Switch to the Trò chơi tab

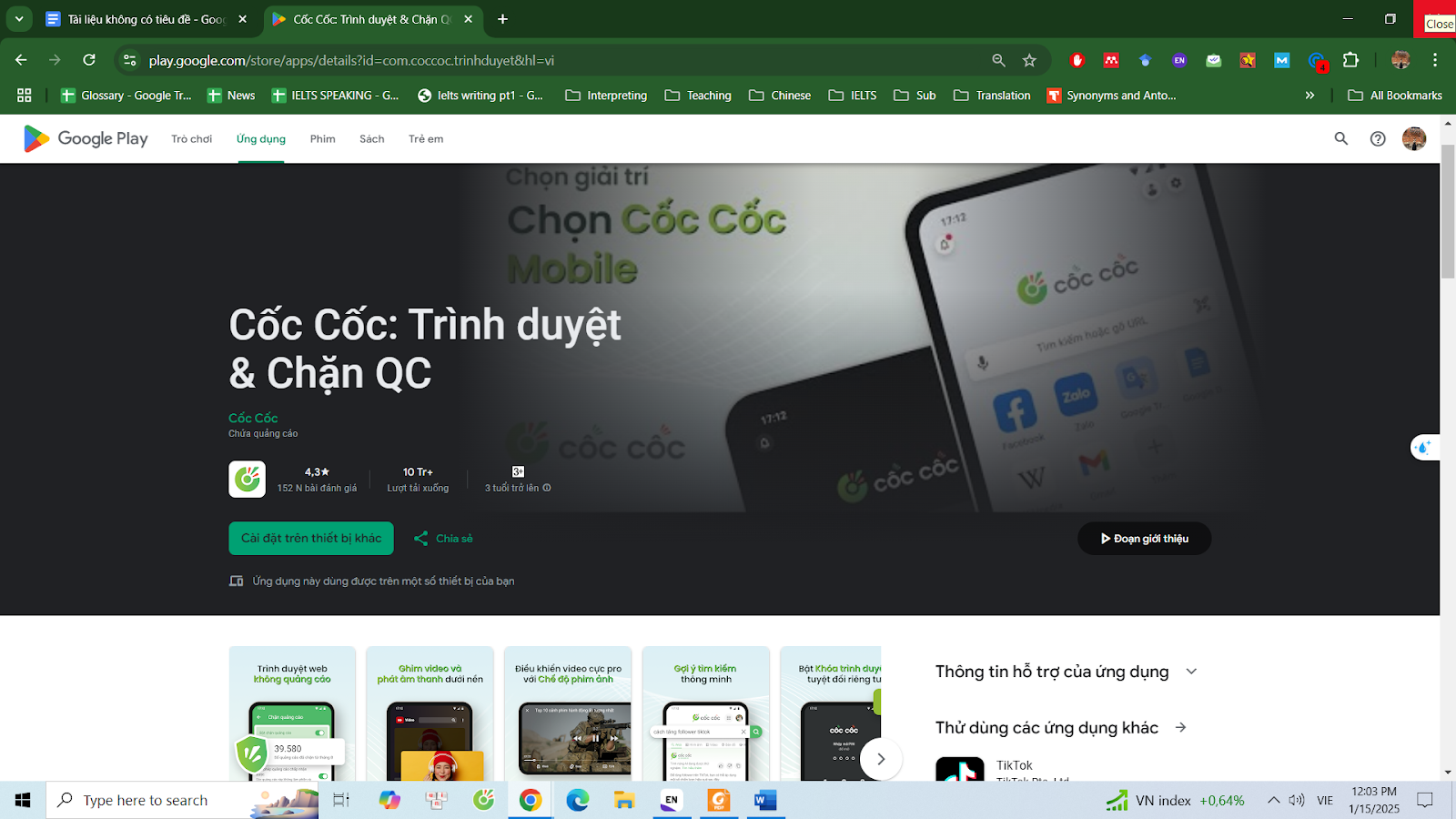point(191,139)
